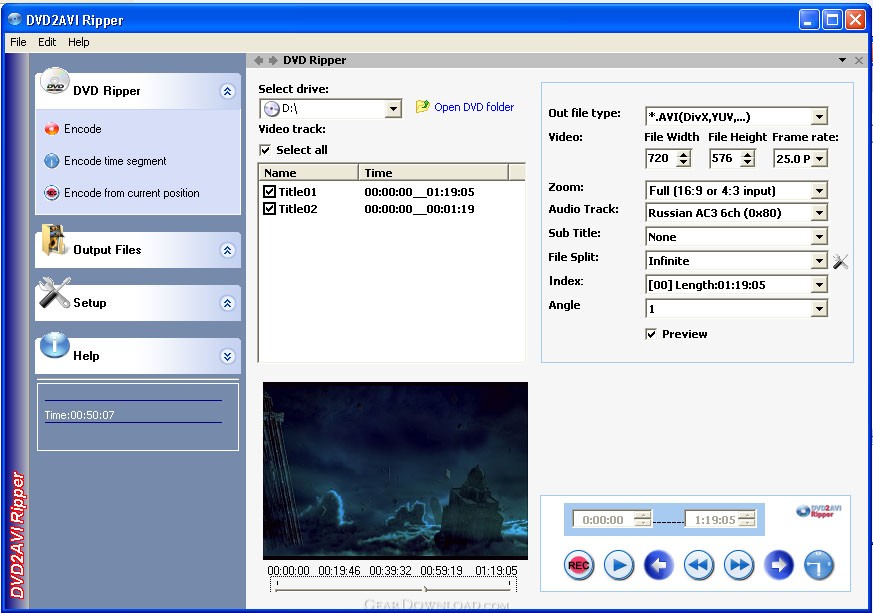The image size is (873, 613).
Task: Click the forward navigation arrow in header
Action: click(273, 60)
